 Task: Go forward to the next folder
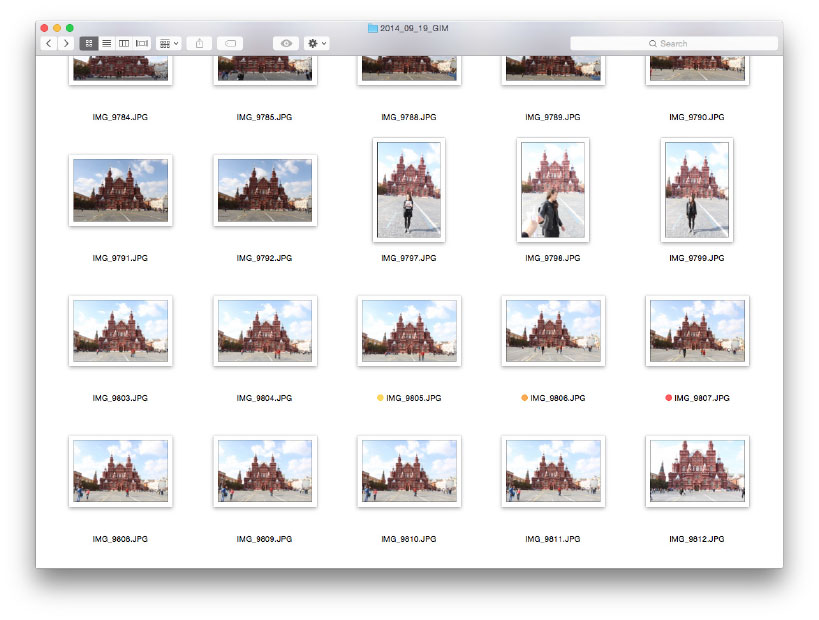point(66,44)
